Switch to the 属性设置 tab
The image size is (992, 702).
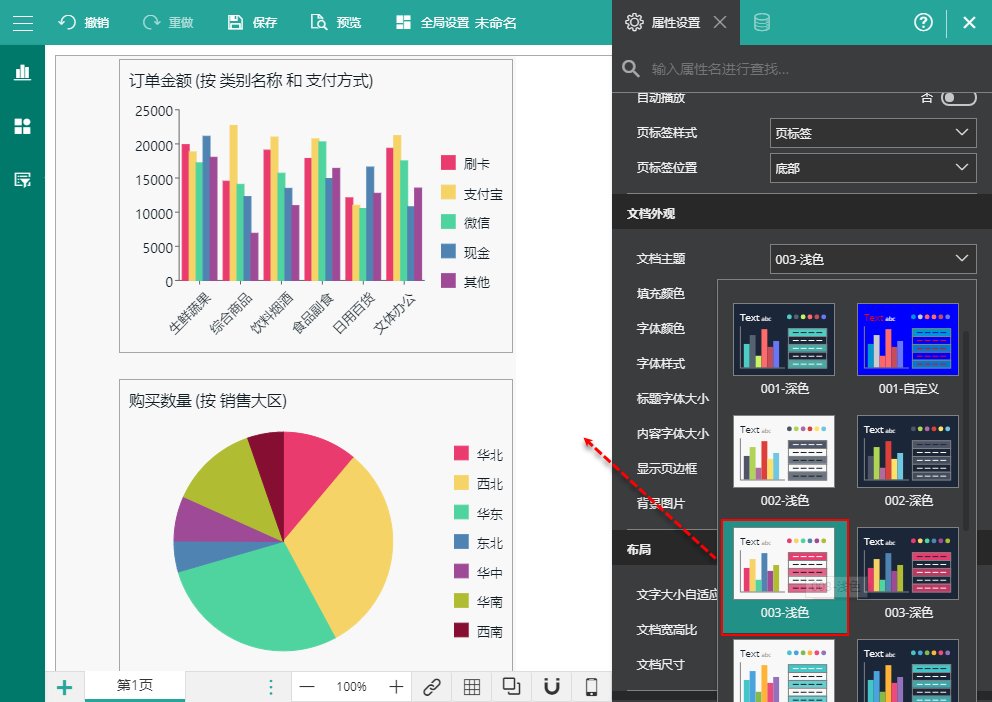[x=663, y=23]
